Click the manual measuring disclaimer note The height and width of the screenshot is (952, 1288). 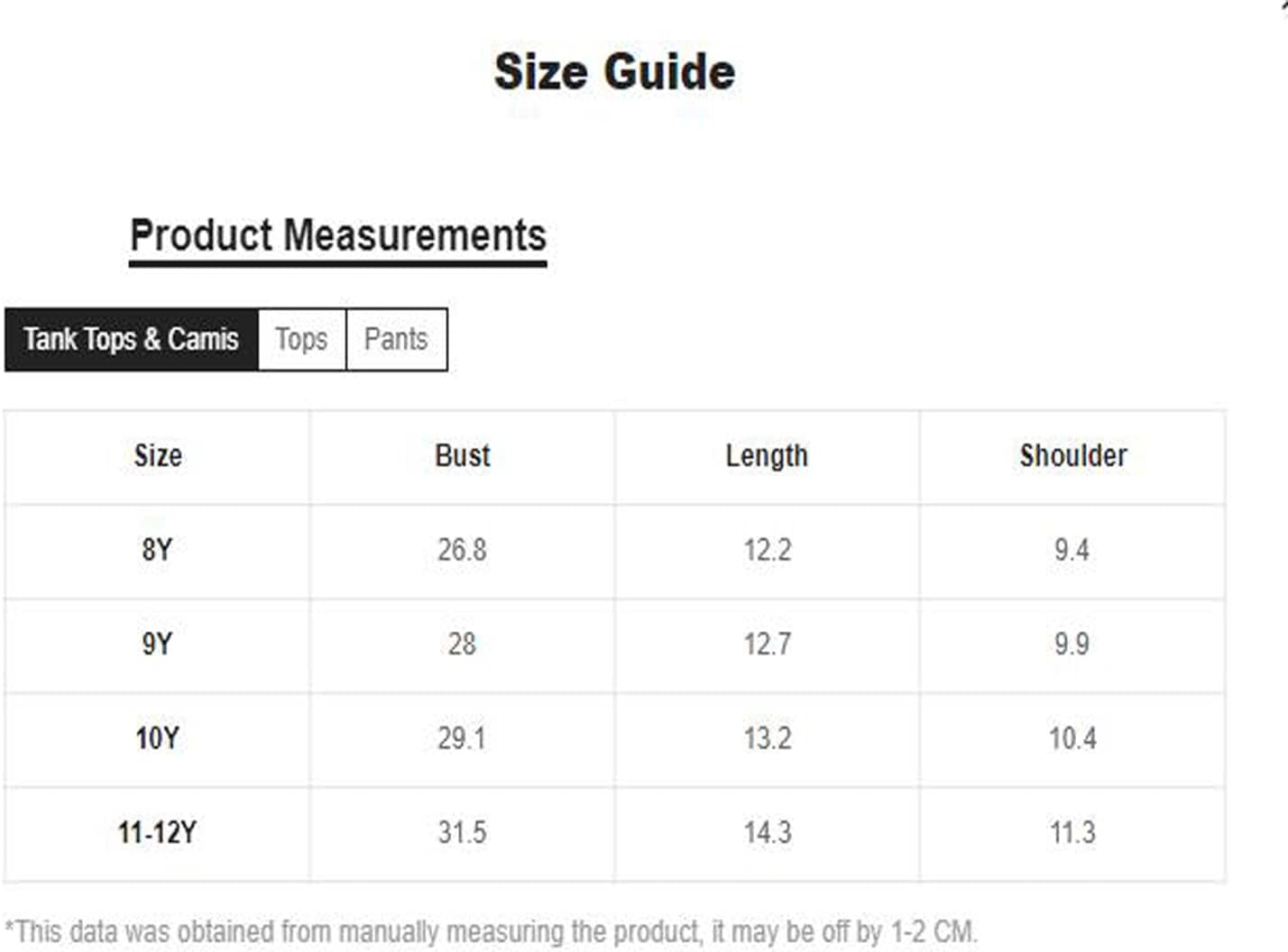pyautogui.click(x=492, y=932)
